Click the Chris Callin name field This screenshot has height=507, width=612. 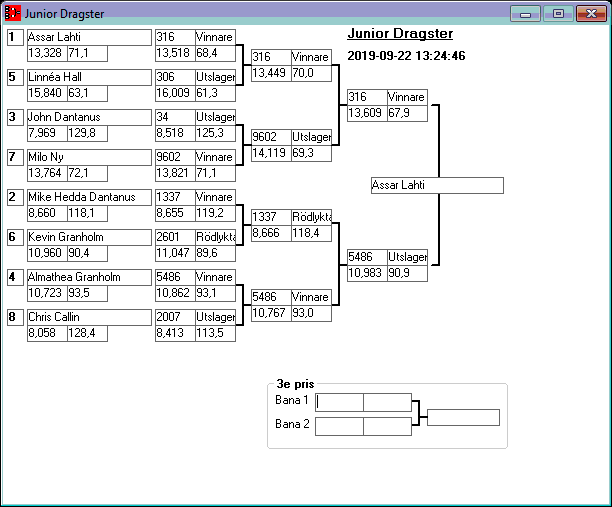pyautogui.click(x=88, y=317)
